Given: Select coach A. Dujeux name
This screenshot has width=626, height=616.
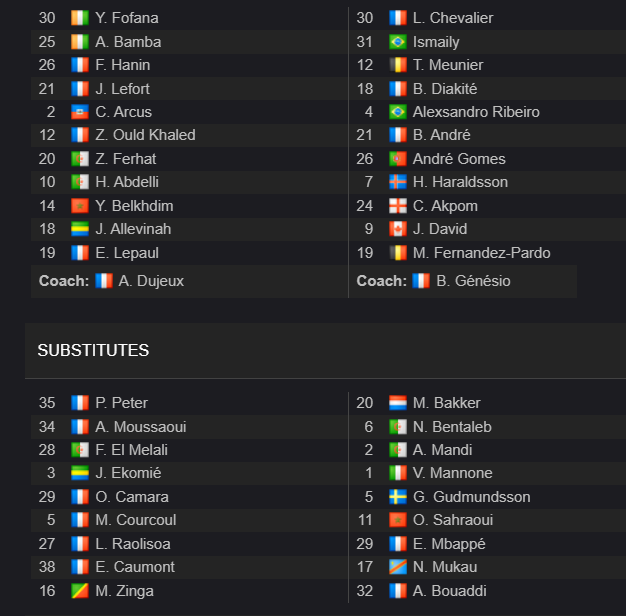Looking at the screenshot, I should pos(151,281).
